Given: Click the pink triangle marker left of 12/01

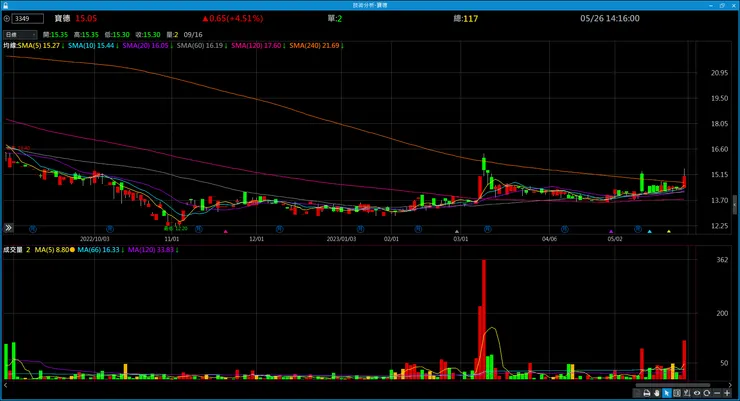Looking at the screenshot, I should pos(226,231).
